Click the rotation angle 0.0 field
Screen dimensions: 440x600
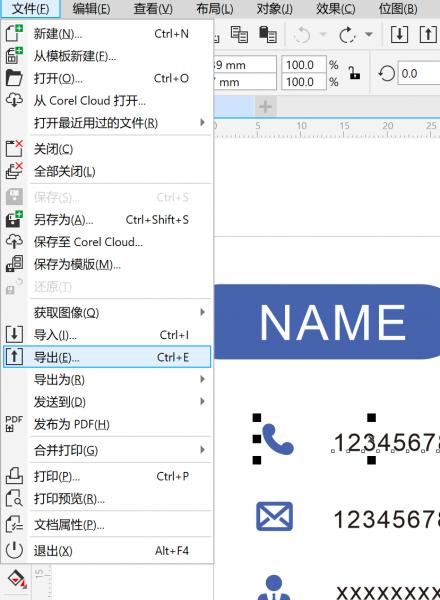pyautogui.click(x=419, y=73)
